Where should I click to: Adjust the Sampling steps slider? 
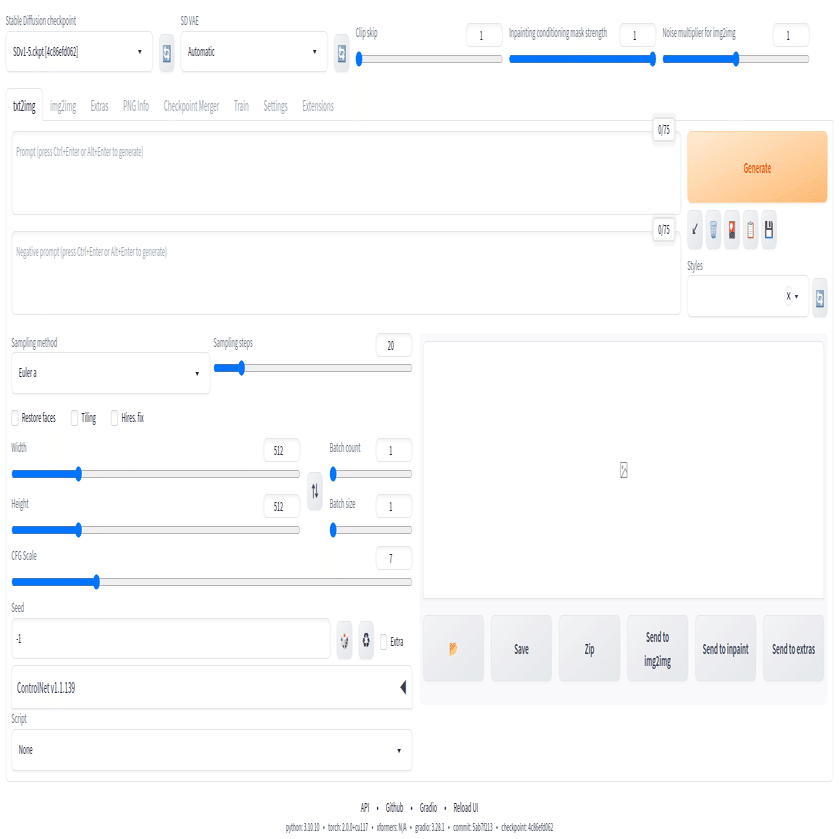[312, 368]
